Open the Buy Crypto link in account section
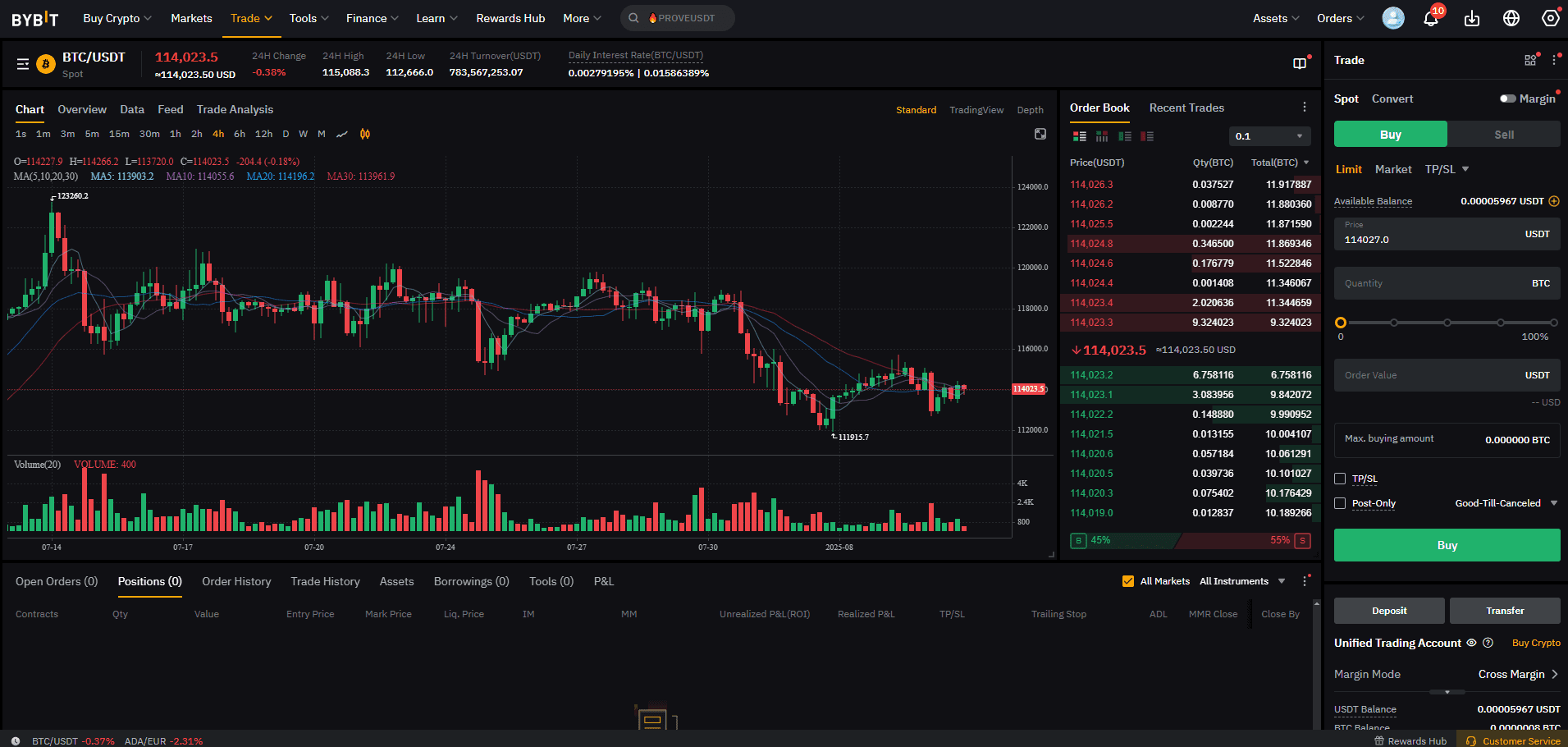The image size is (1568, 747). [x=1536, y=643]
